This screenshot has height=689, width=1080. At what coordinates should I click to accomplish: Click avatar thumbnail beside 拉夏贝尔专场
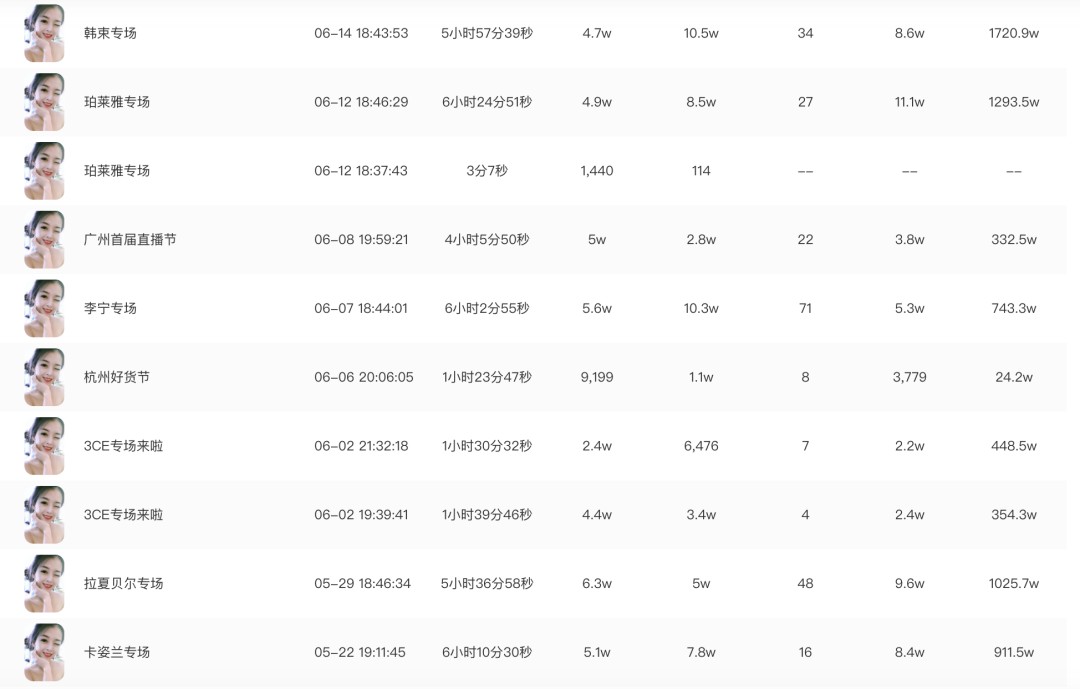(44, 584)
